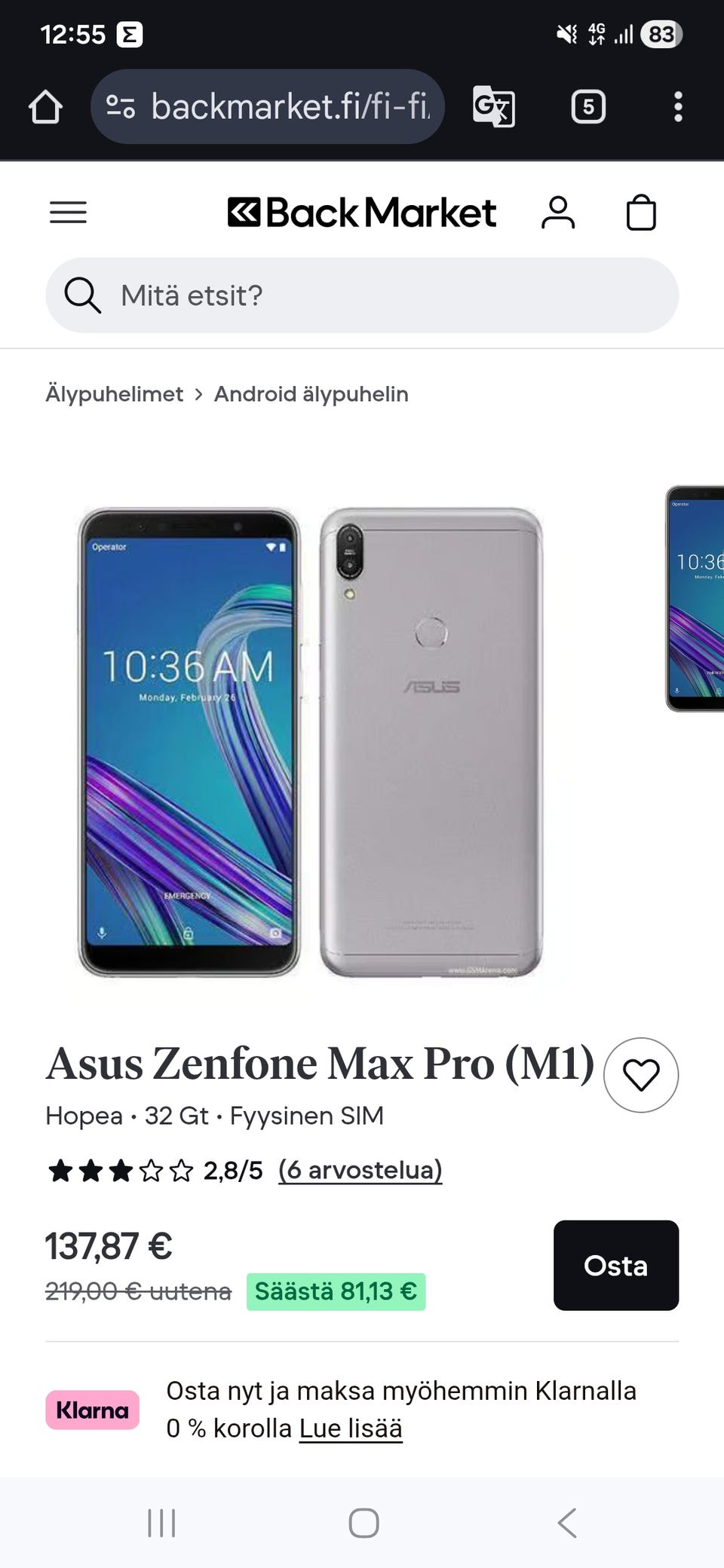
Task: Open the browser tab switcher showing 5
Action: (588, 106)
